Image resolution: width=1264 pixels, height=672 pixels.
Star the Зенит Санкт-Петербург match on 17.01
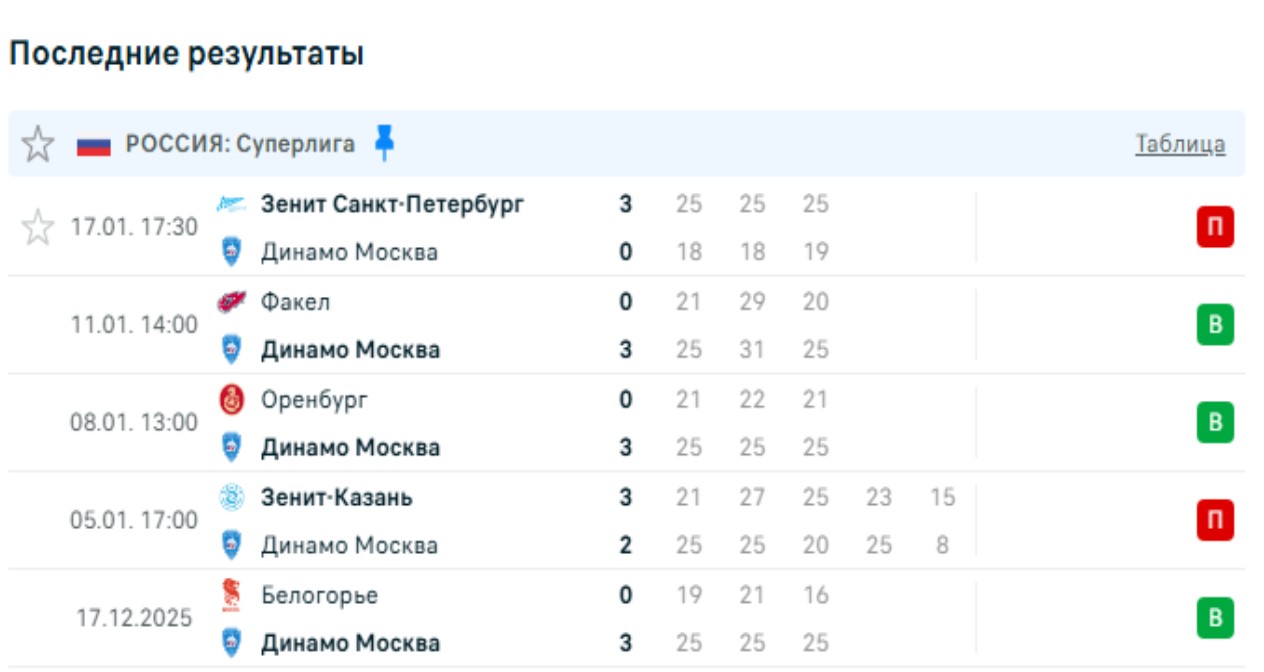pos(38,228)
